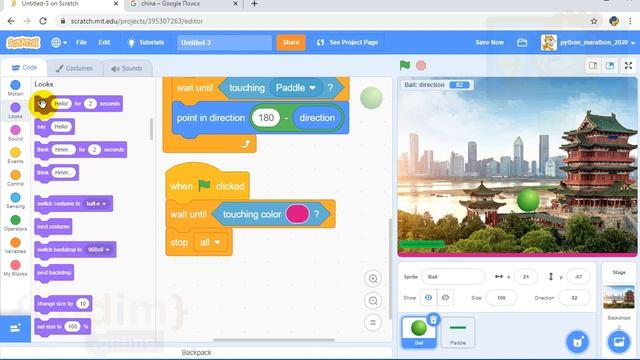
Task: Zoom out the code workspace
Action: [373, 301]
